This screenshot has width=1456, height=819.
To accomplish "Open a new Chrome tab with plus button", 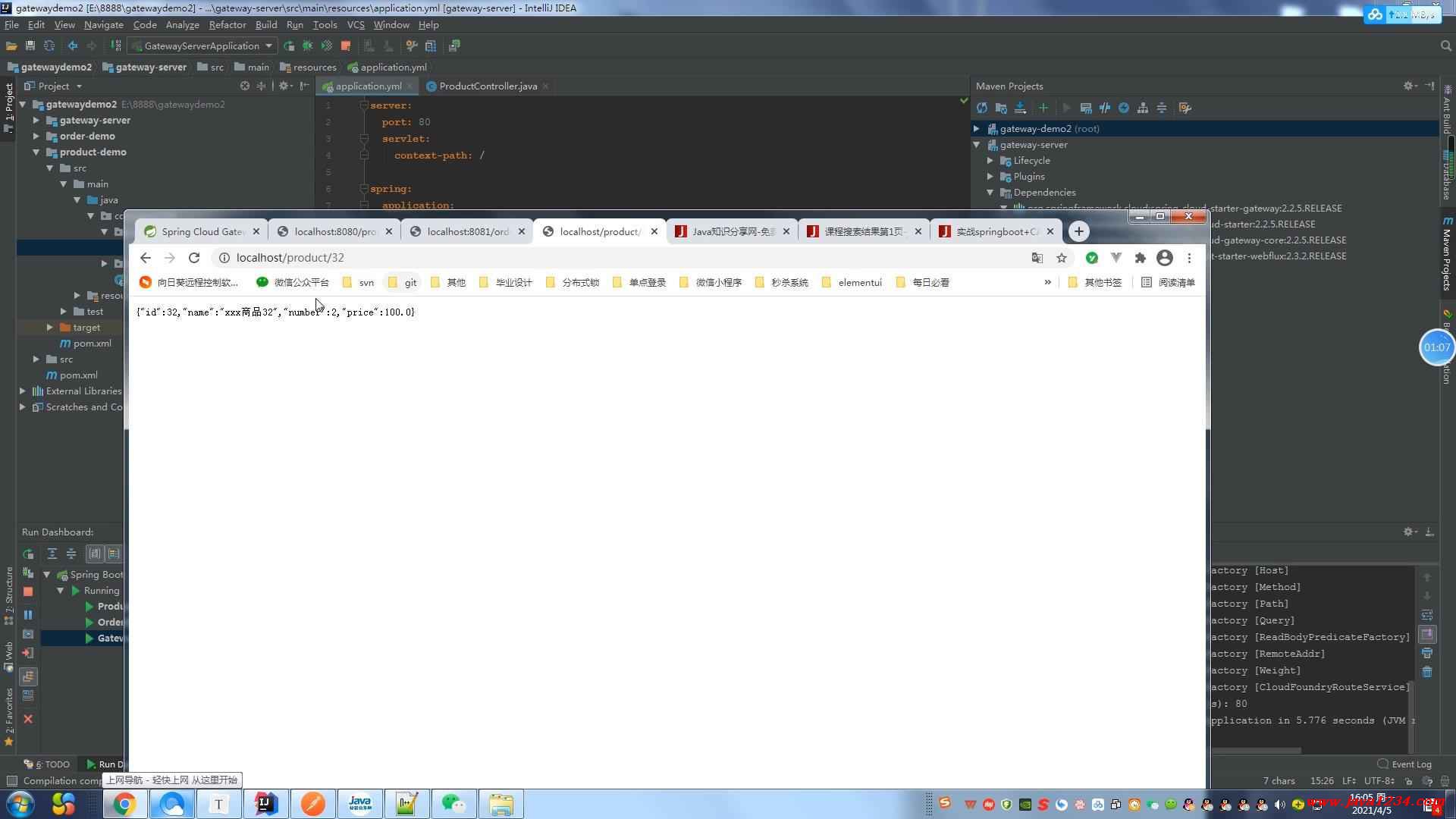I will pos(1079,231).
